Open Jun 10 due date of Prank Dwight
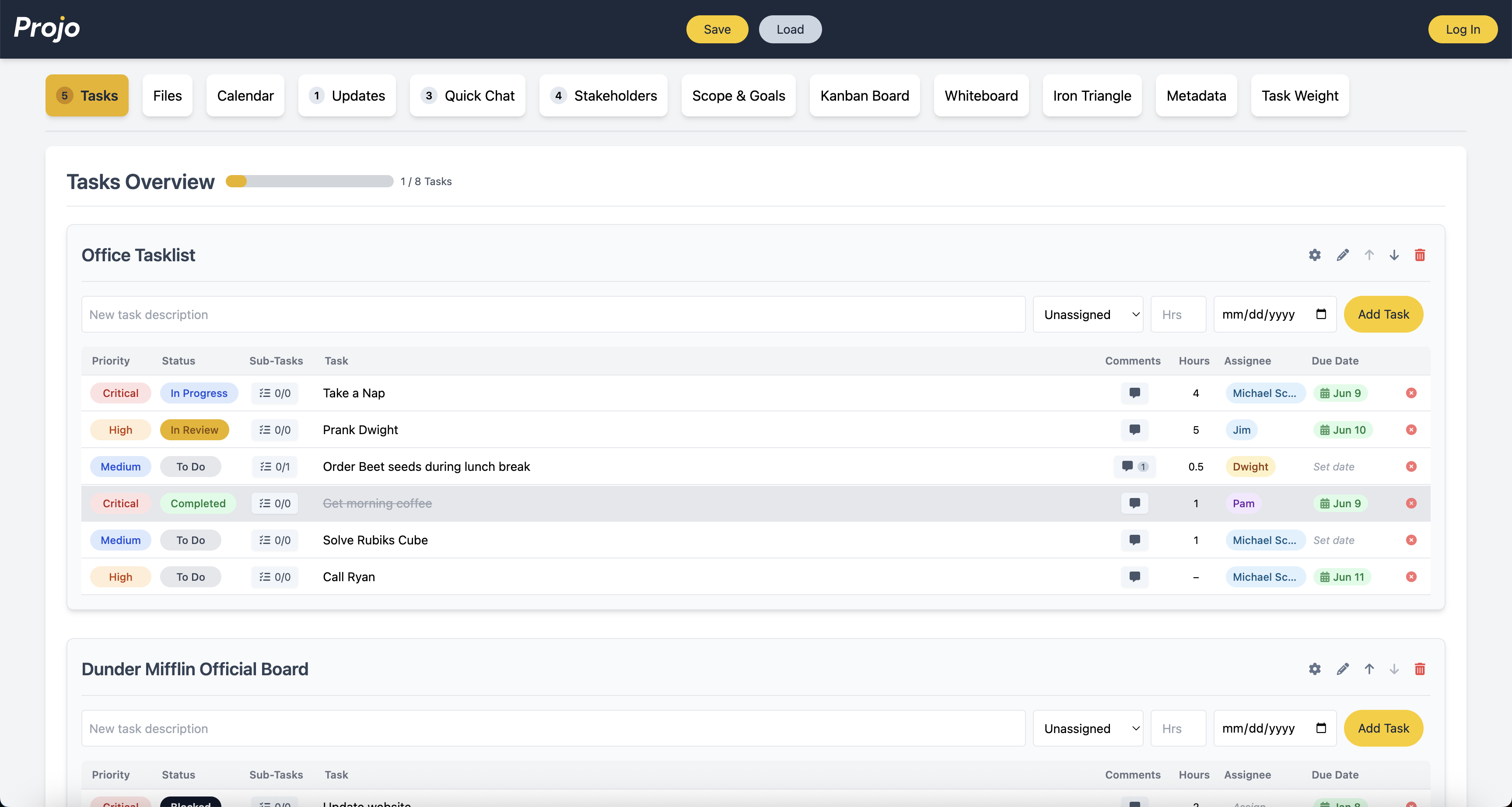The width and height of the screenshot is (1512, 807). [1342, 430]
